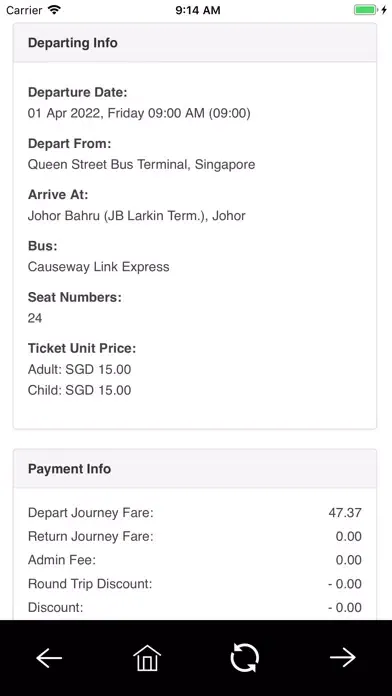The image size is (392, 696).
Task: Tap the battery indicator icon
Action: (x=366, y=10)
